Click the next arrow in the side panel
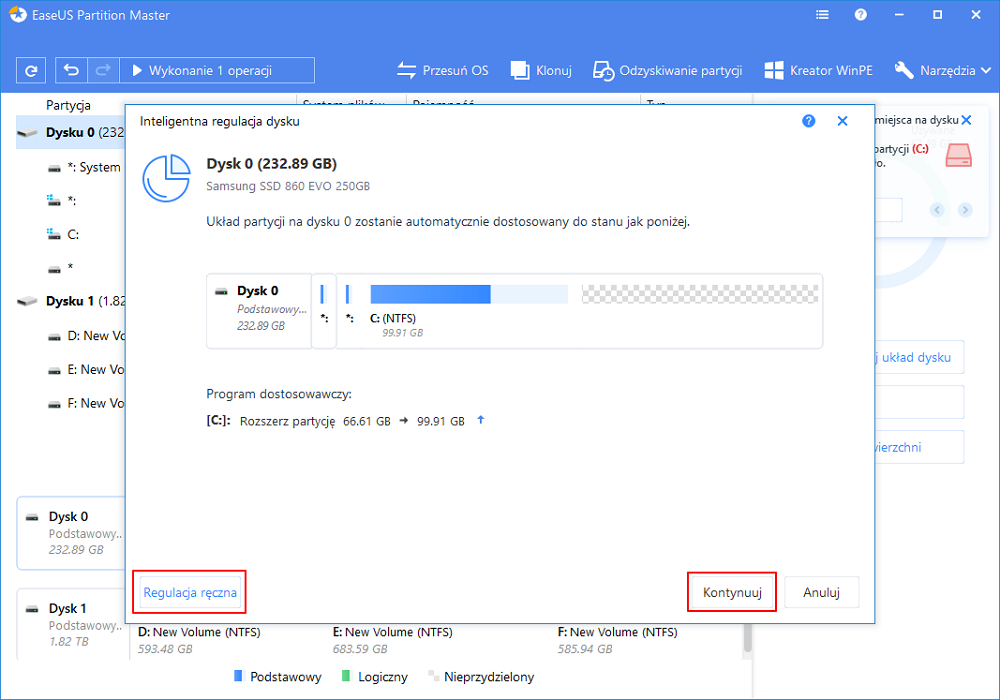The height and width of the screenshot is (700, 1000). pyautogui.click(x=965, y=209)
